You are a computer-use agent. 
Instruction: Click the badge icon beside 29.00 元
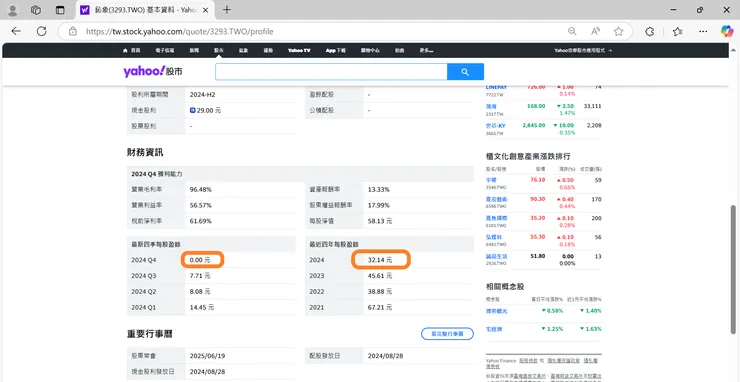pos(192,110)
